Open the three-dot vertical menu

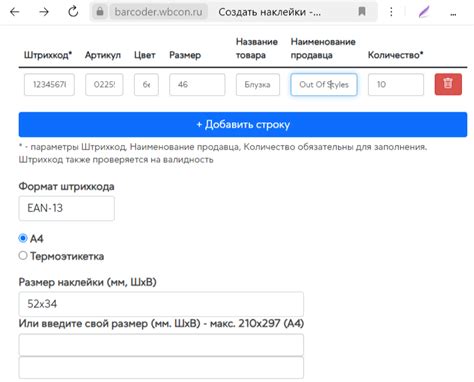tap(391, 12)
